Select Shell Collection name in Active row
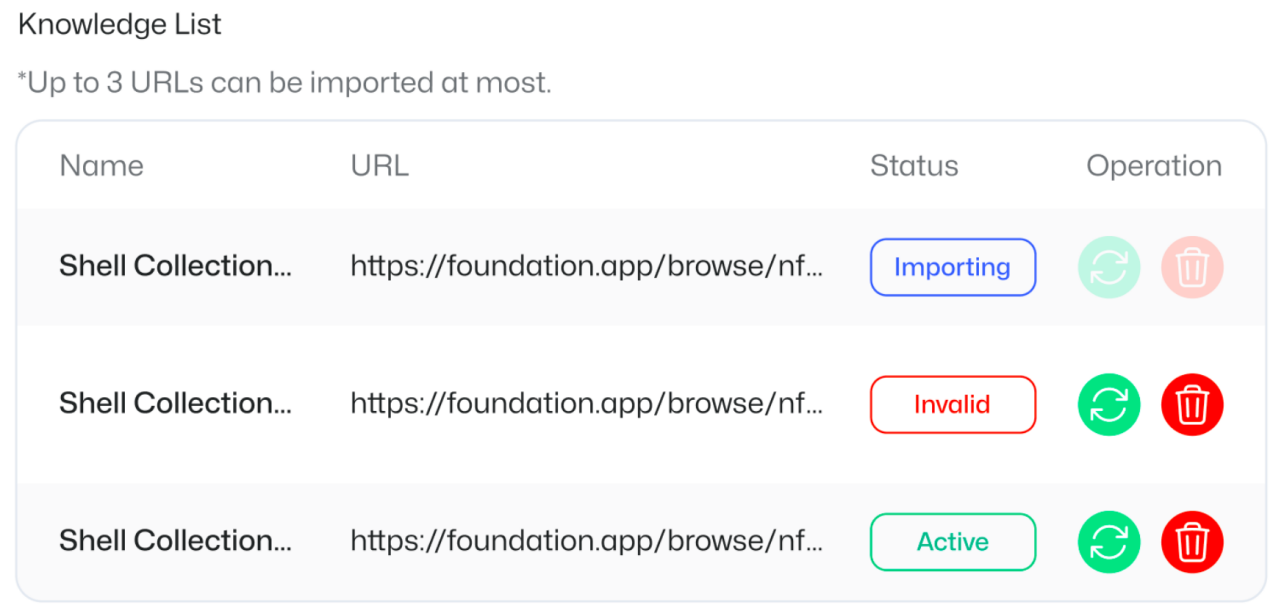This screenshot has height=611, width=1273. [x=175, y=541]
